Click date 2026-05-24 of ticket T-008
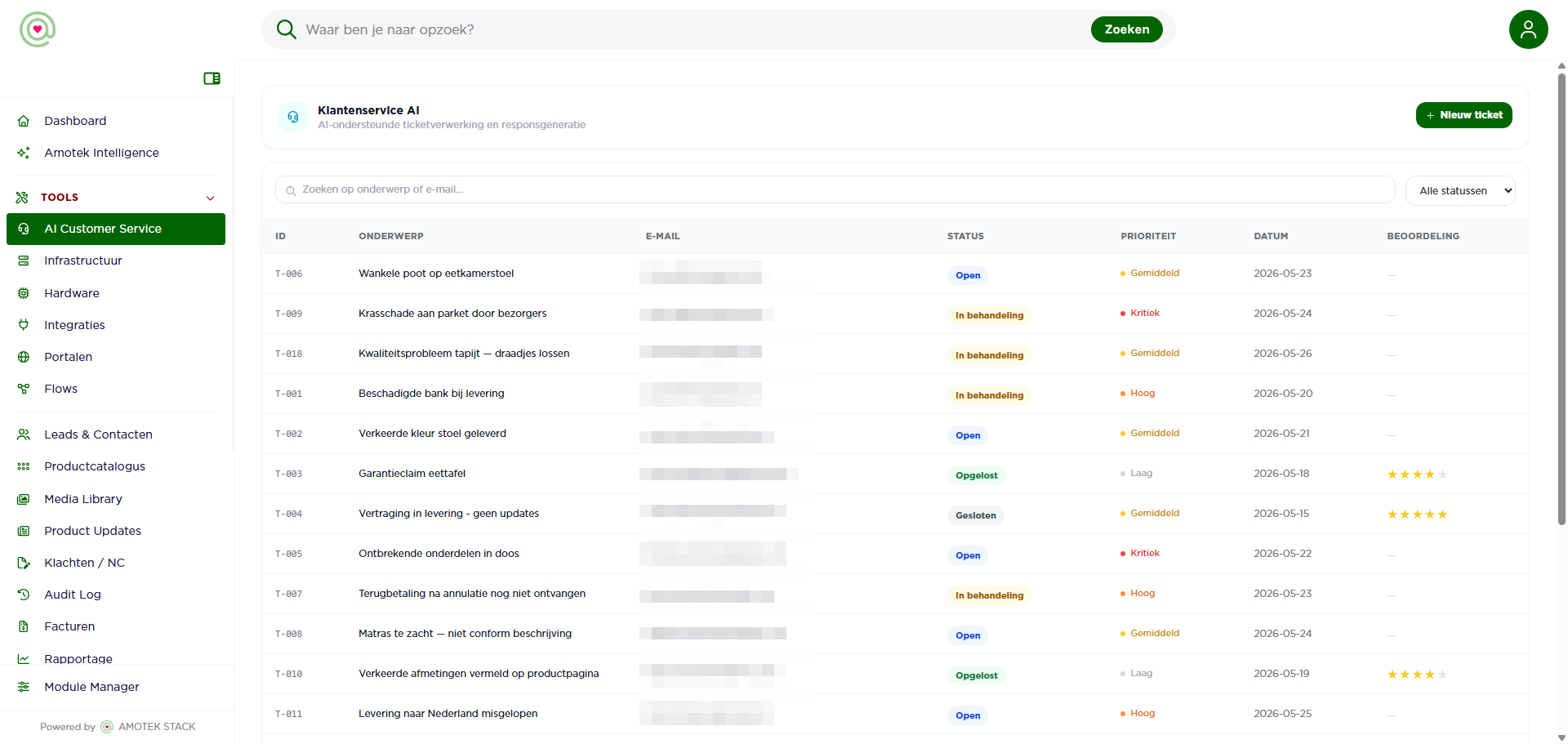Screen dimensions: 1568x744 1282,634
